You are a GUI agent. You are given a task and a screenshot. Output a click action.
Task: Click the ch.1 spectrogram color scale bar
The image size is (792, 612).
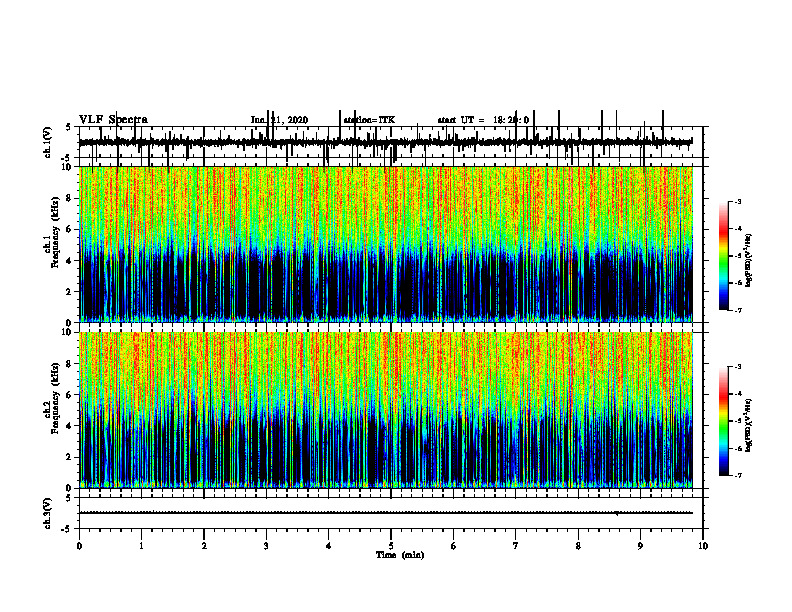point(724,256)
